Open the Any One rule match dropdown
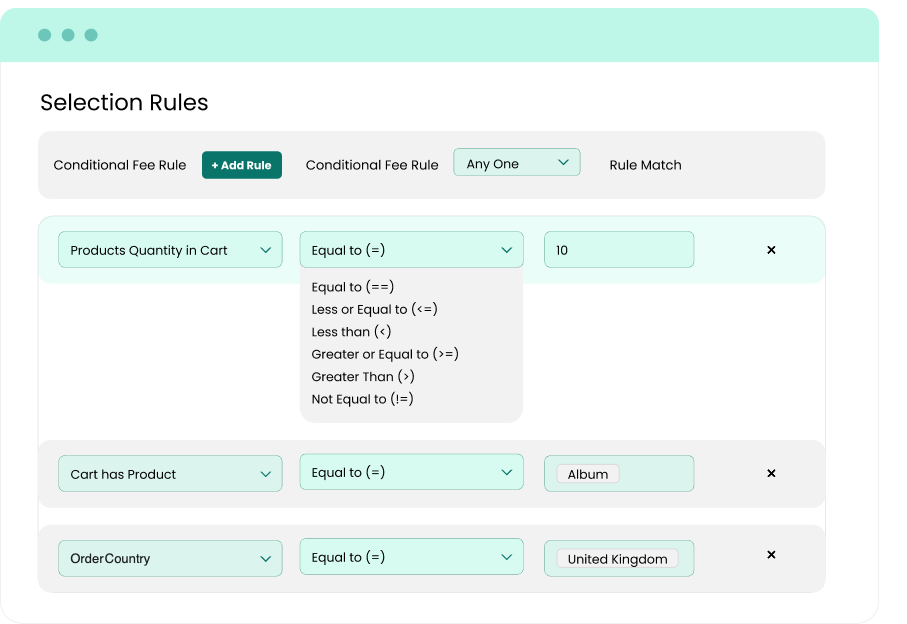907x624 pixels. [x=516, y=163]
